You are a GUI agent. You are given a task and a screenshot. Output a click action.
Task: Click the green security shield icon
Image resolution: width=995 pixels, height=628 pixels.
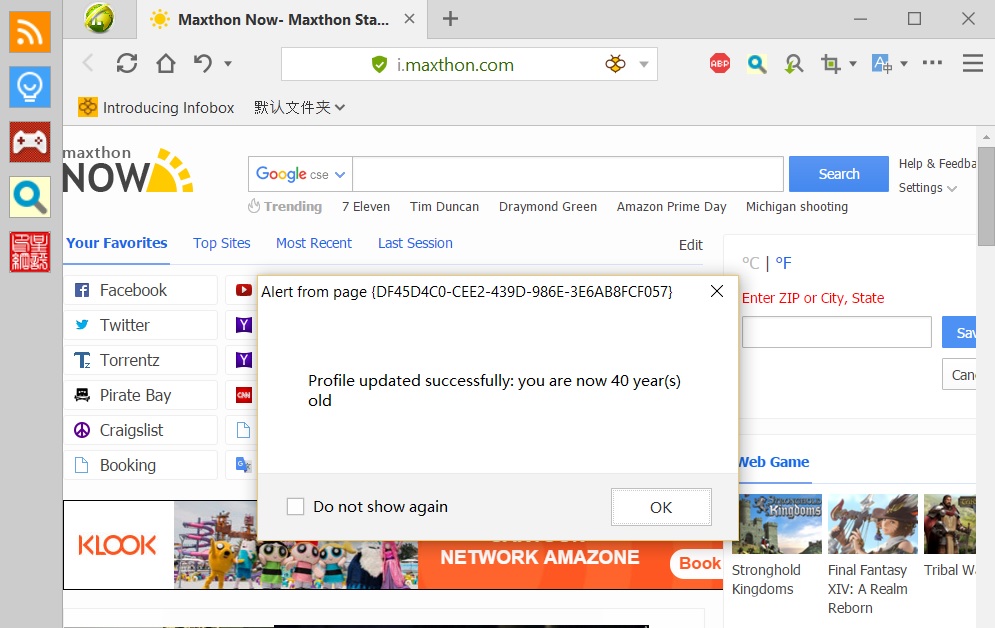click(x=379, y=64)
